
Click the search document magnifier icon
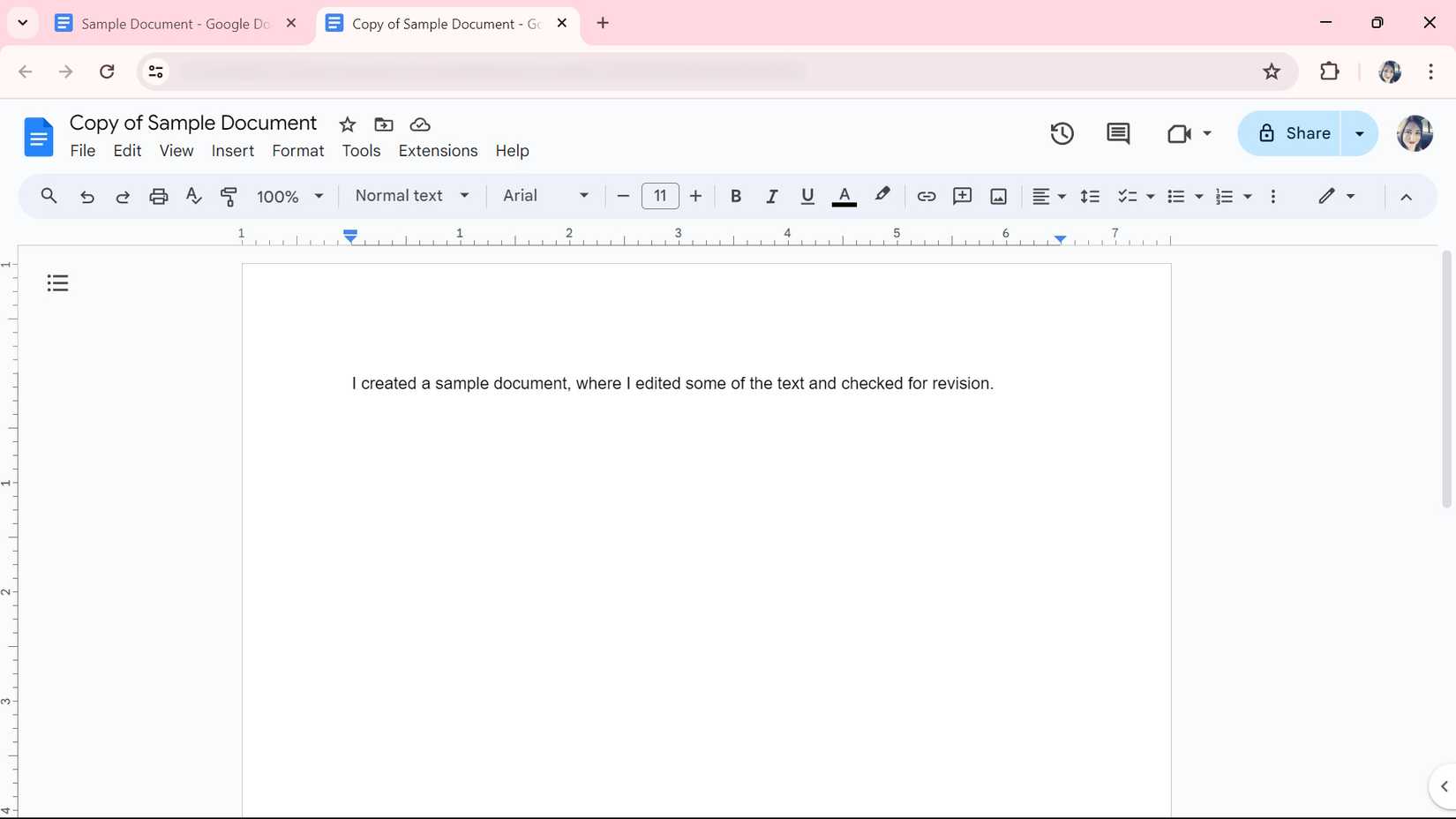click(49, 196)
